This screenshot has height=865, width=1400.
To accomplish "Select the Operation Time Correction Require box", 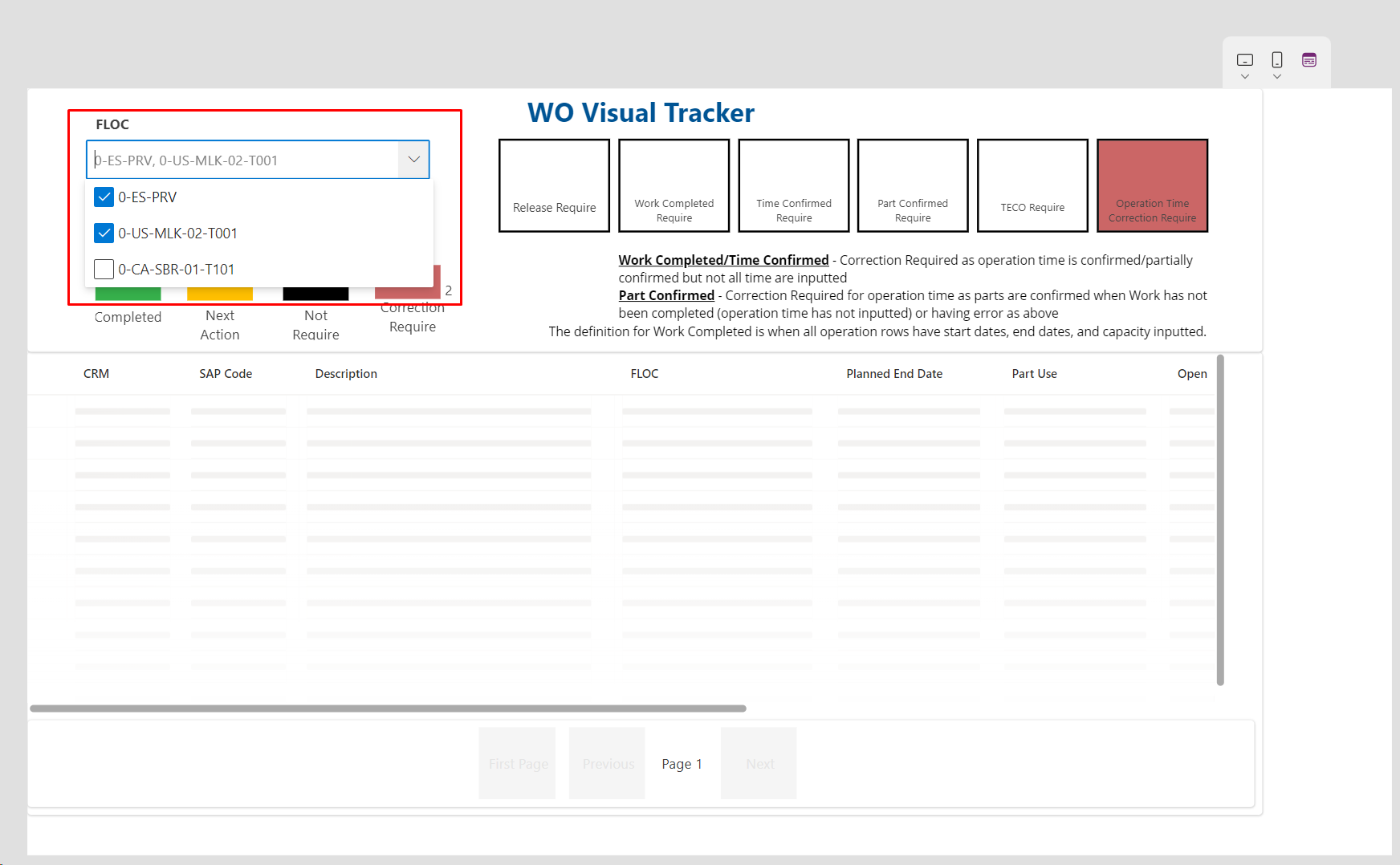I will (1152, 185).
